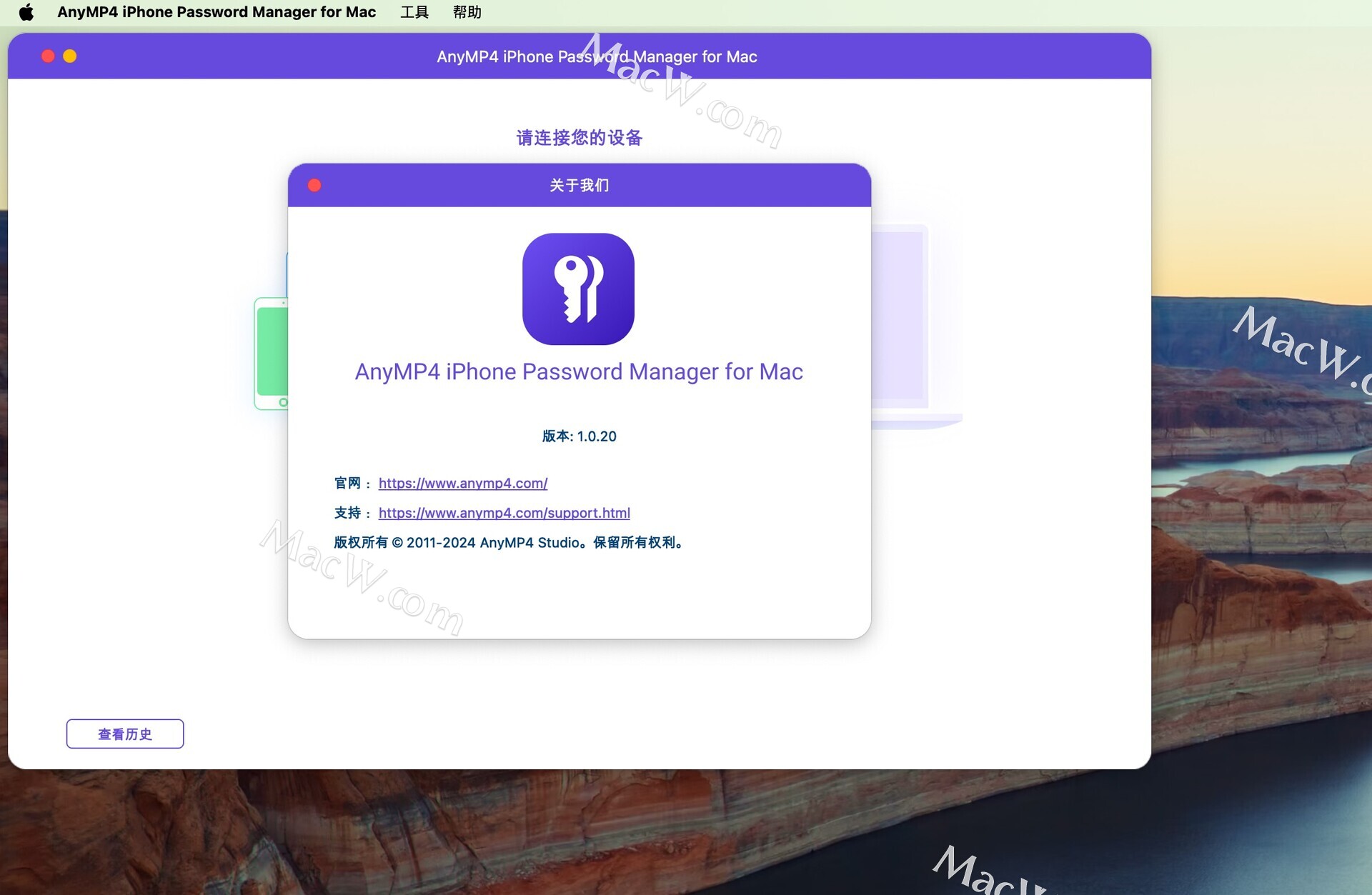Minimize the main window with the yellow button
1372x895 pixels.
(70, 56)
